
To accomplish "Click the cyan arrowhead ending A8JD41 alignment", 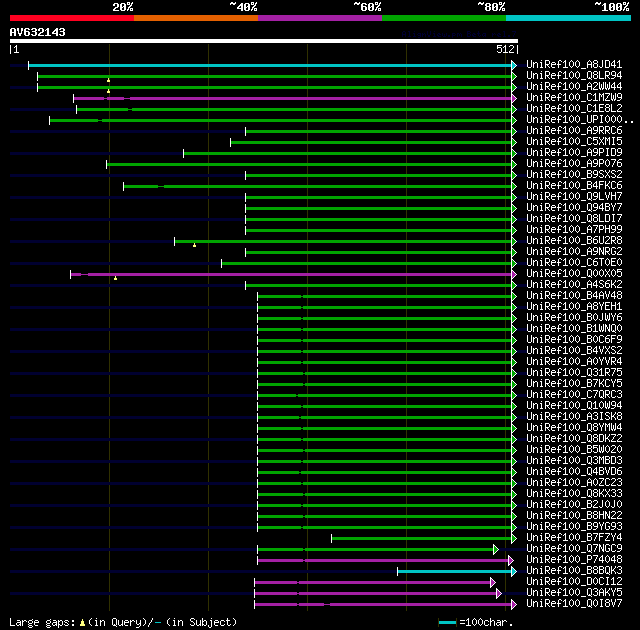I will coord(514,65).
